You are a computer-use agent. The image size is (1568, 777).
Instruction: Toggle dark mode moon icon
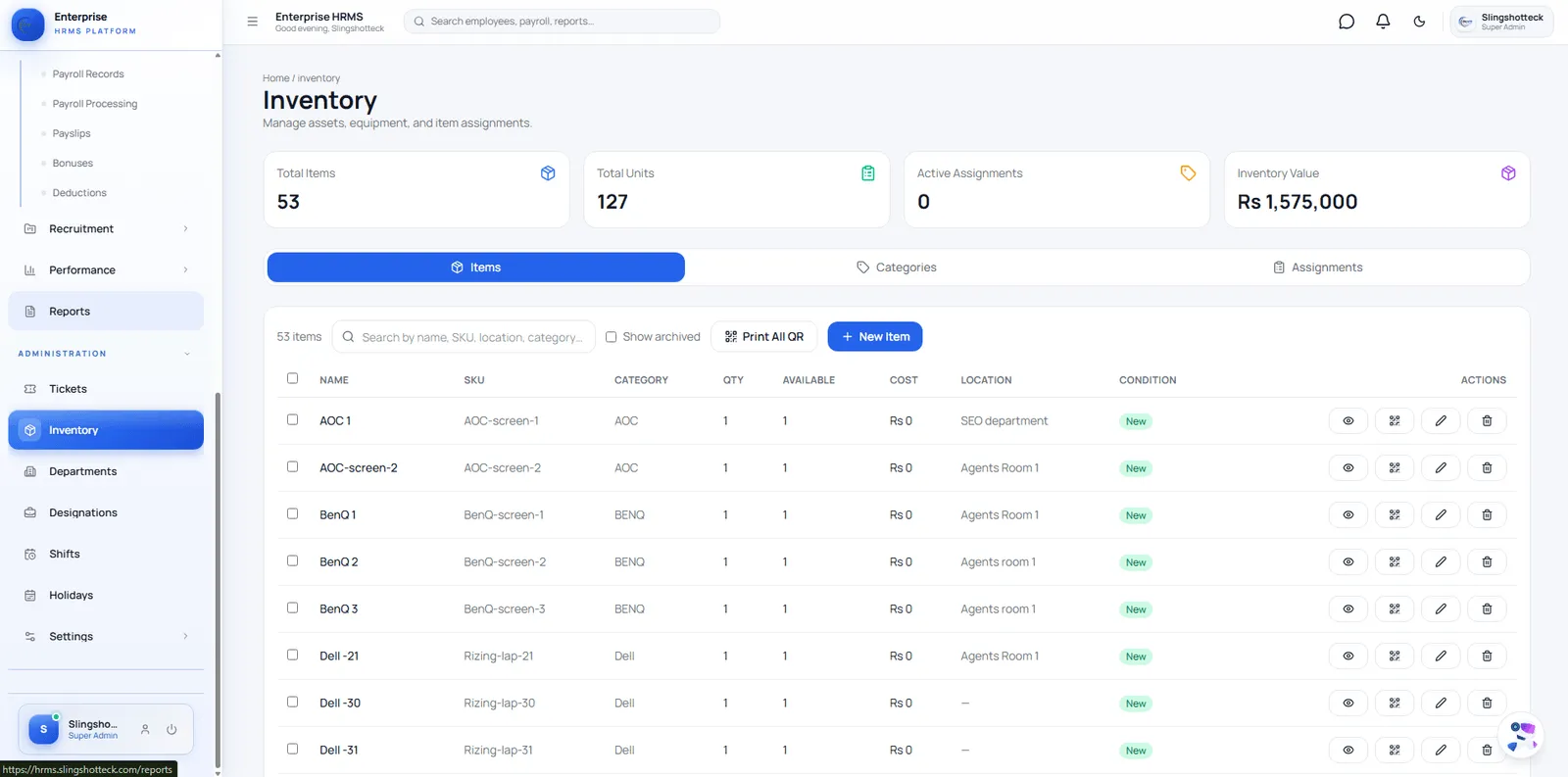[1419, 22]
